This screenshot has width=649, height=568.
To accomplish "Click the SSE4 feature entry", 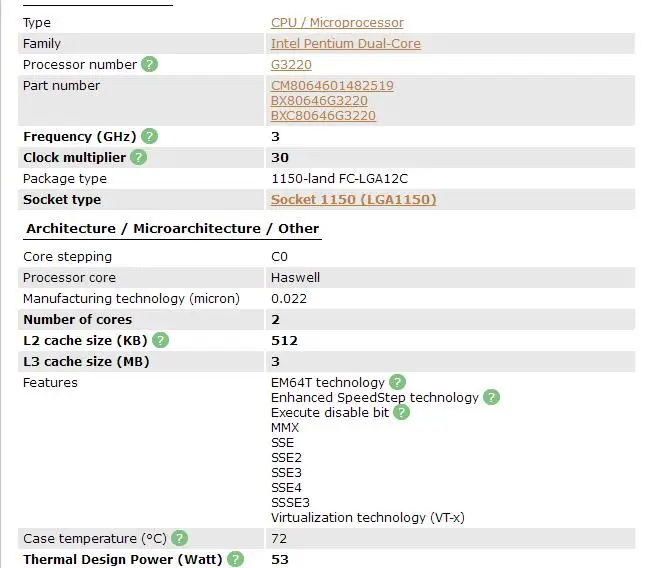I will [x=286, y=488].
